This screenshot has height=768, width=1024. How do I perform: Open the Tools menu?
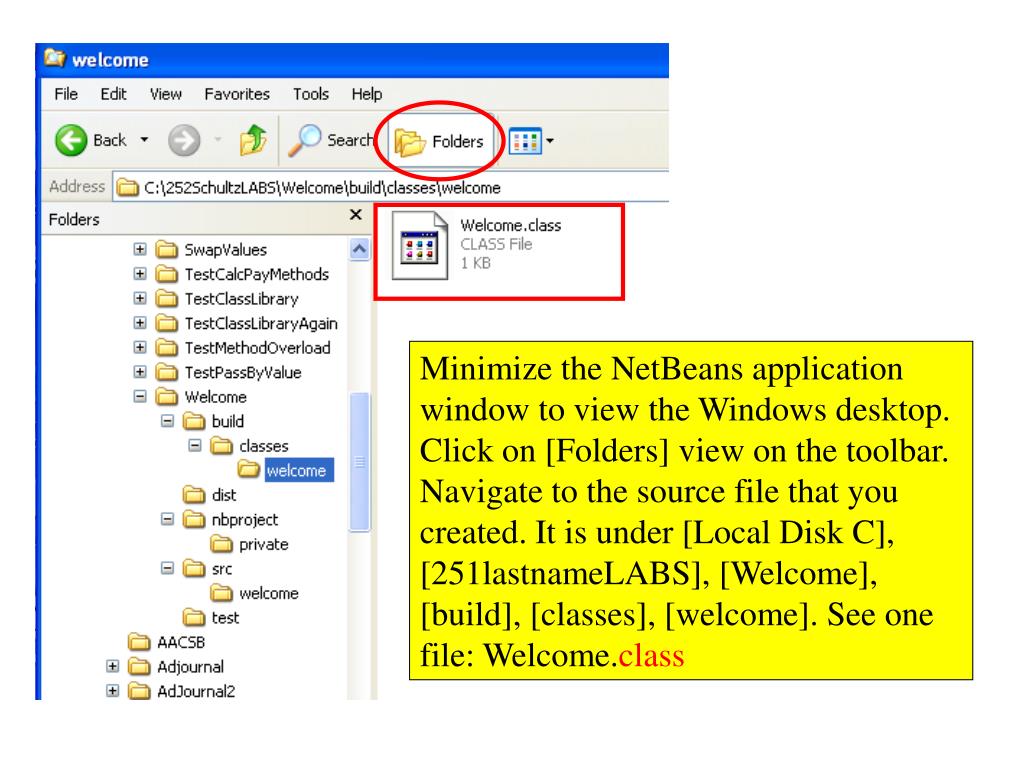[x=310, y=95]
